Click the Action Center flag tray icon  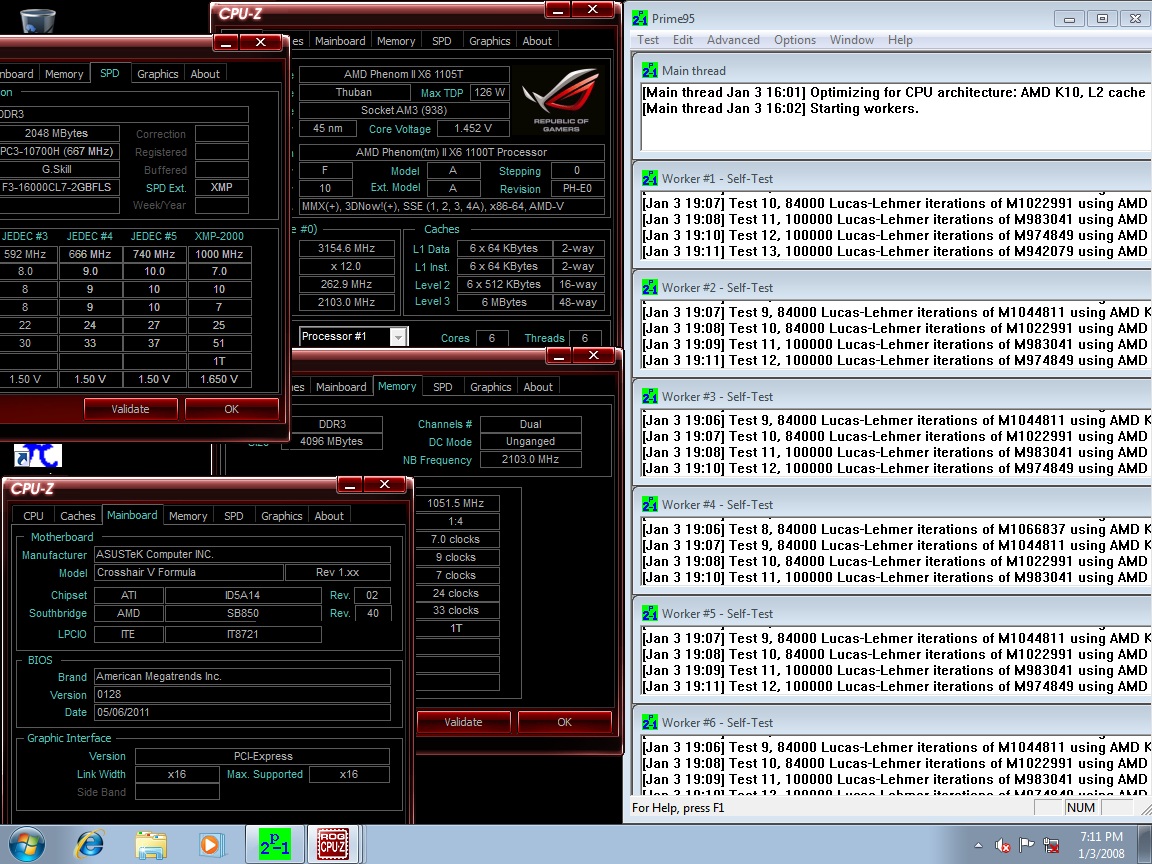click(1027, 845)
